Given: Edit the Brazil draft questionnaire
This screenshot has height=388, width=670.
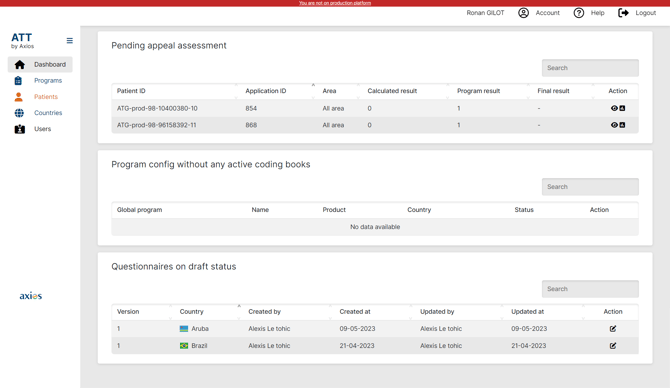Looking at the screenshot, I should coord(613,346).
